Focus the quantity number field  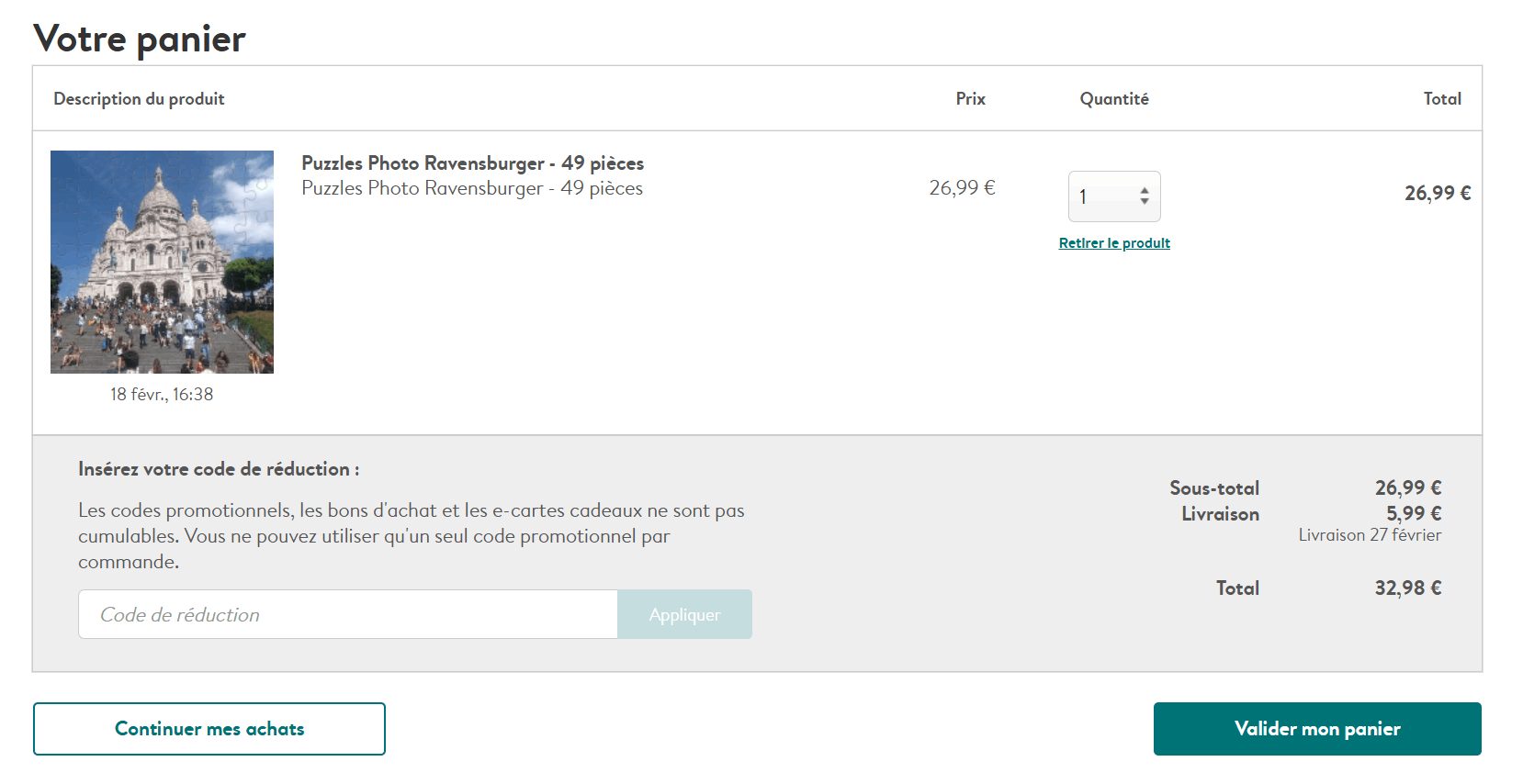tap(1103, 196)
